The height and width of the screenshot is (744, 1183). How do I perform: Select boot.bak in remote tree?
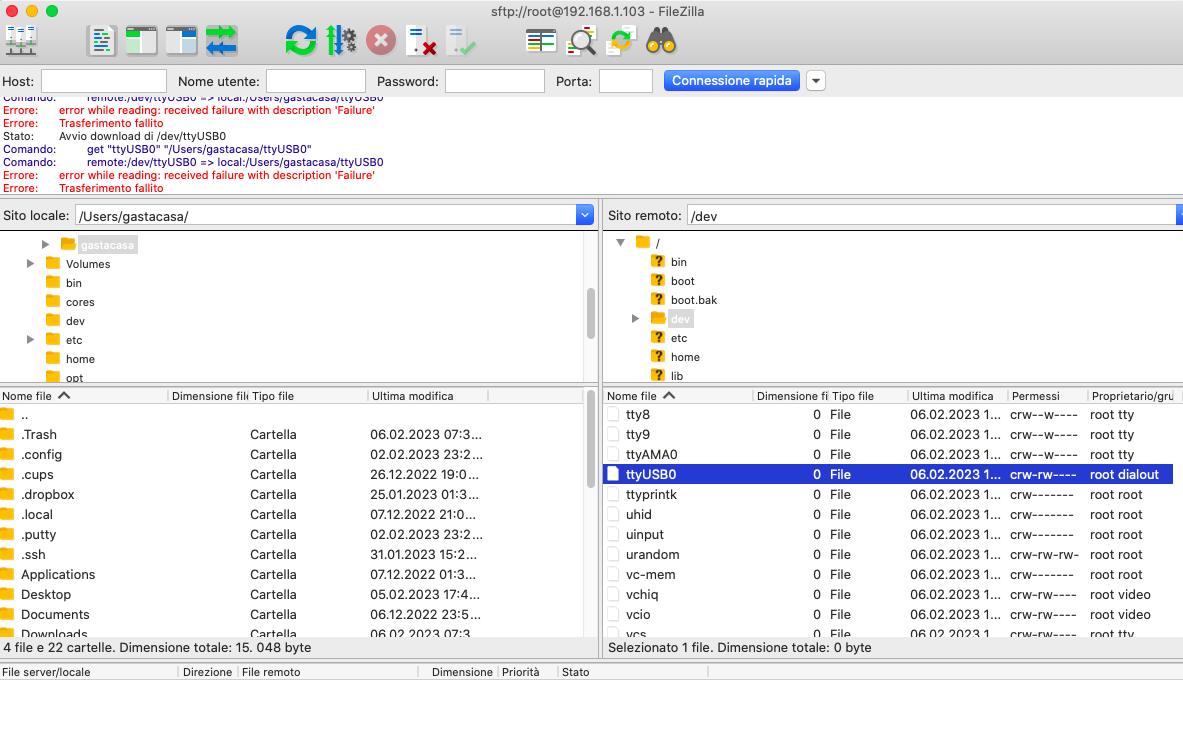point(693,300)
